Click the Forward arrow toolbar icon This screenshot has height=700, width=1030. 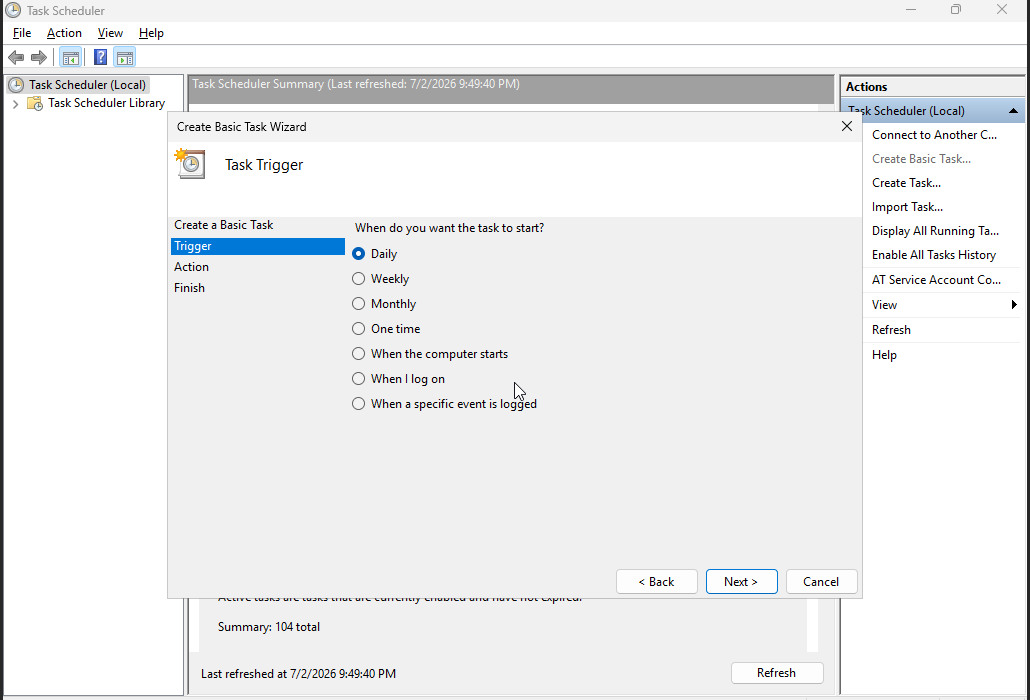pyautogui.click(x=39, y=58)
